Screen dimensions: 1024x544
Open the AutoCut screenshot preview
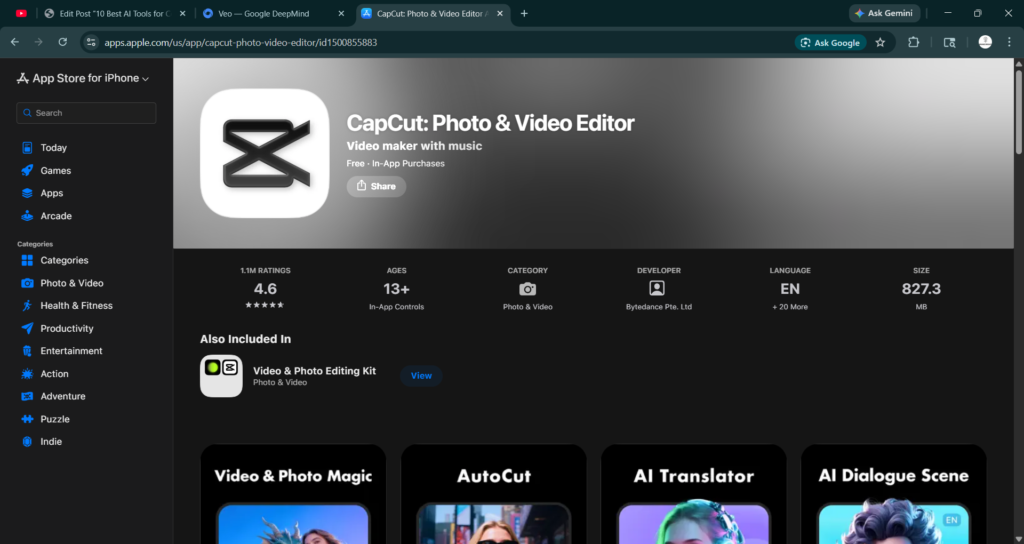(x=494, y=494)
